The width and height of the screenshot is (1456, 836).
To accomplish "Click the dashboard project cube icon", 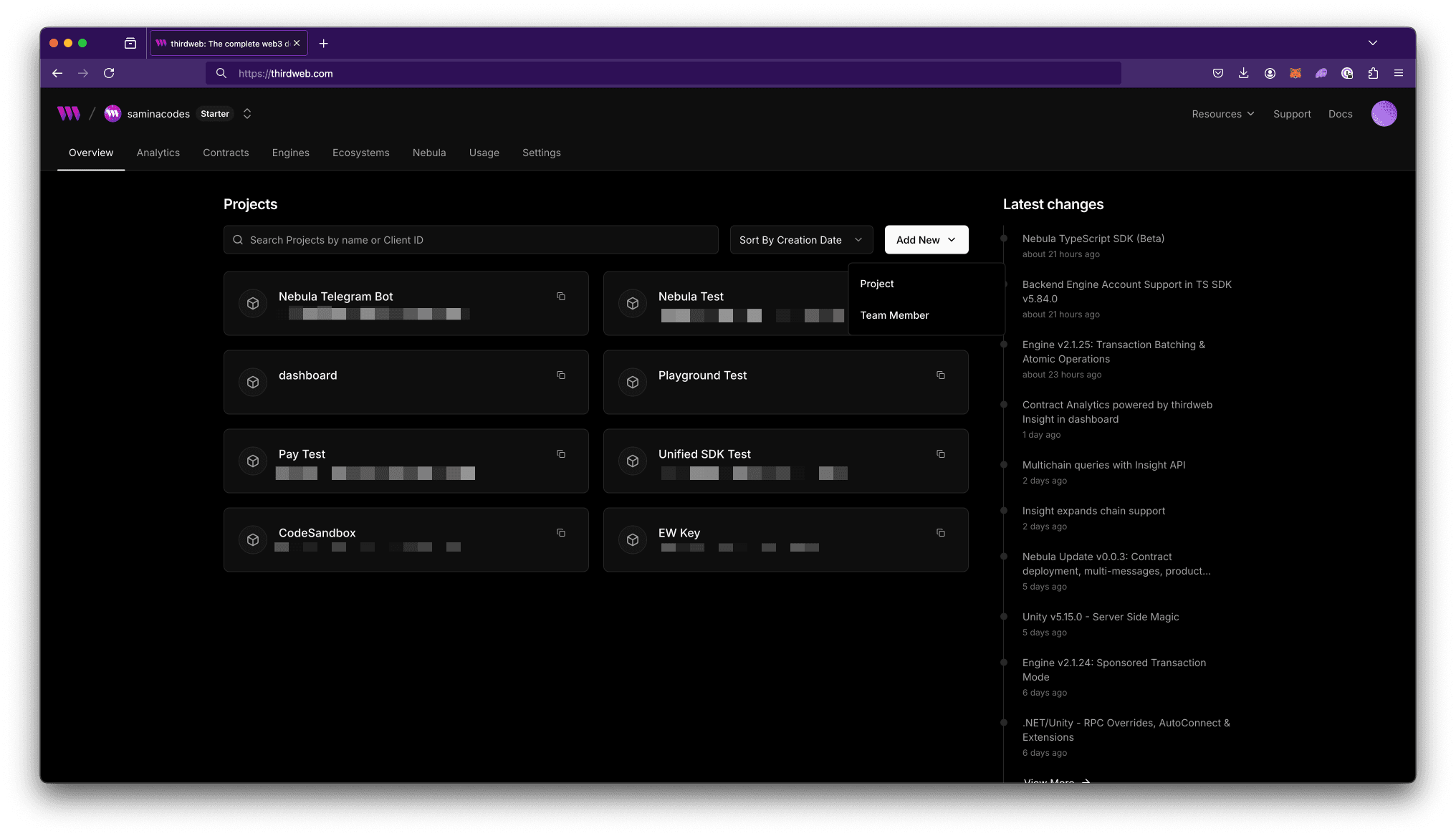I will coord(253,382).
